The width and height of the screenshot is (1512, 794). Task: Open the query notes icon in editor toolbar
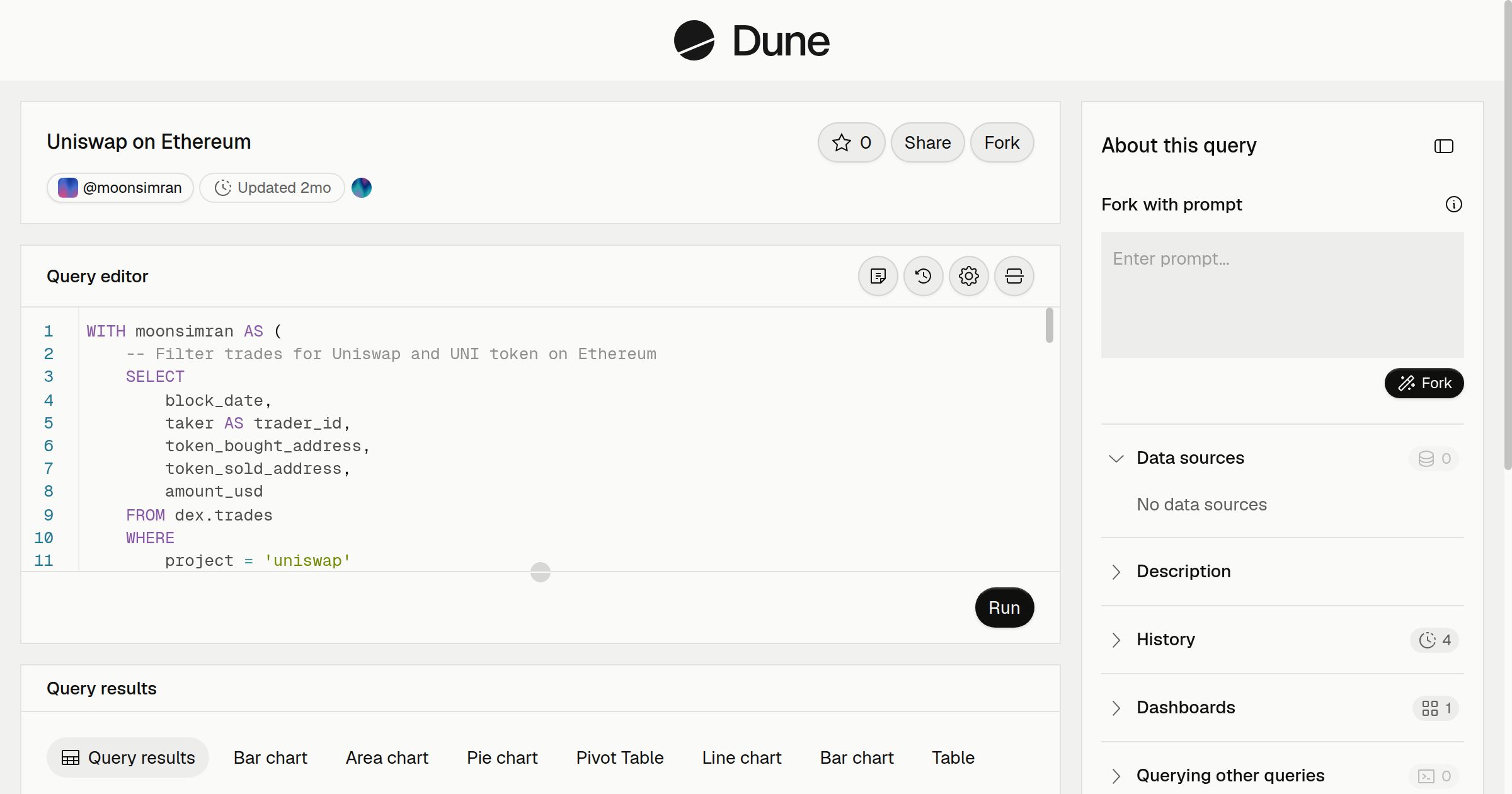click(x=878, y=276)
